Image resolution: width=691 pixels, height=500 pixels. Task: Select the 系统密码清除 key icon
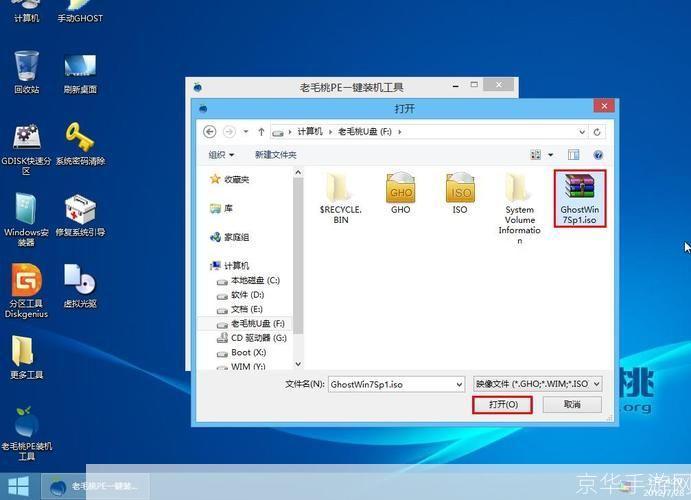click(x=80, y=144)
